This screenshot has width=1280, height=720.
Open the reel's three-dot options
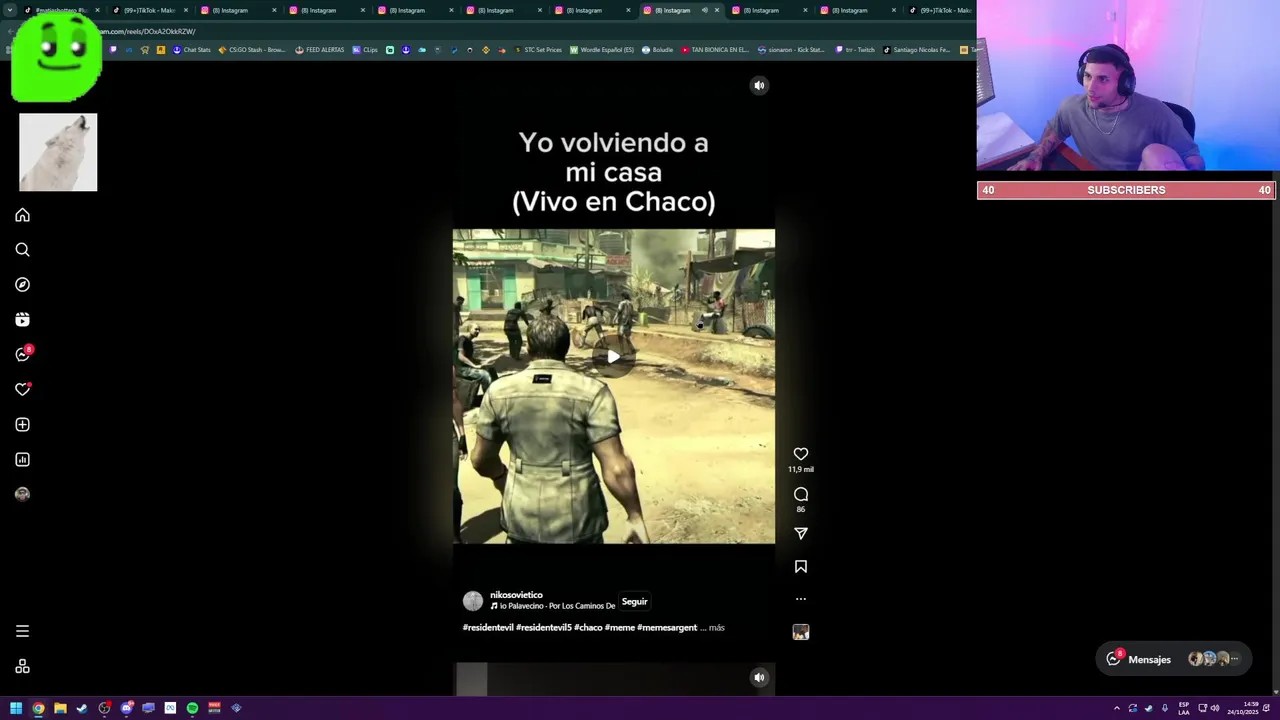click(x=801, y=599)
